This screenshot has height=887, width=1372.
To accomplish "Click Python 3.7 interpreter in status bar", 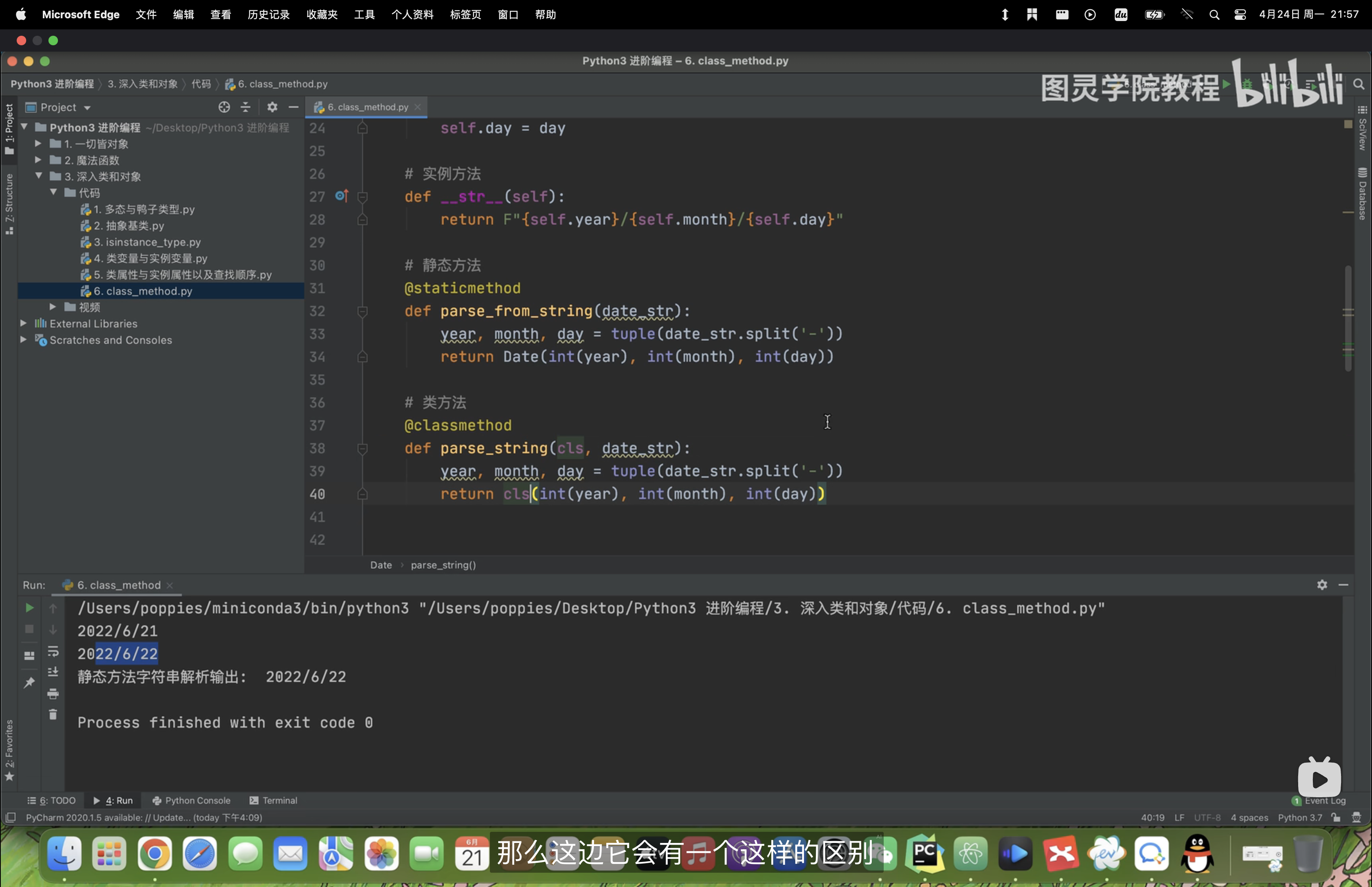I will point(1300,818).
